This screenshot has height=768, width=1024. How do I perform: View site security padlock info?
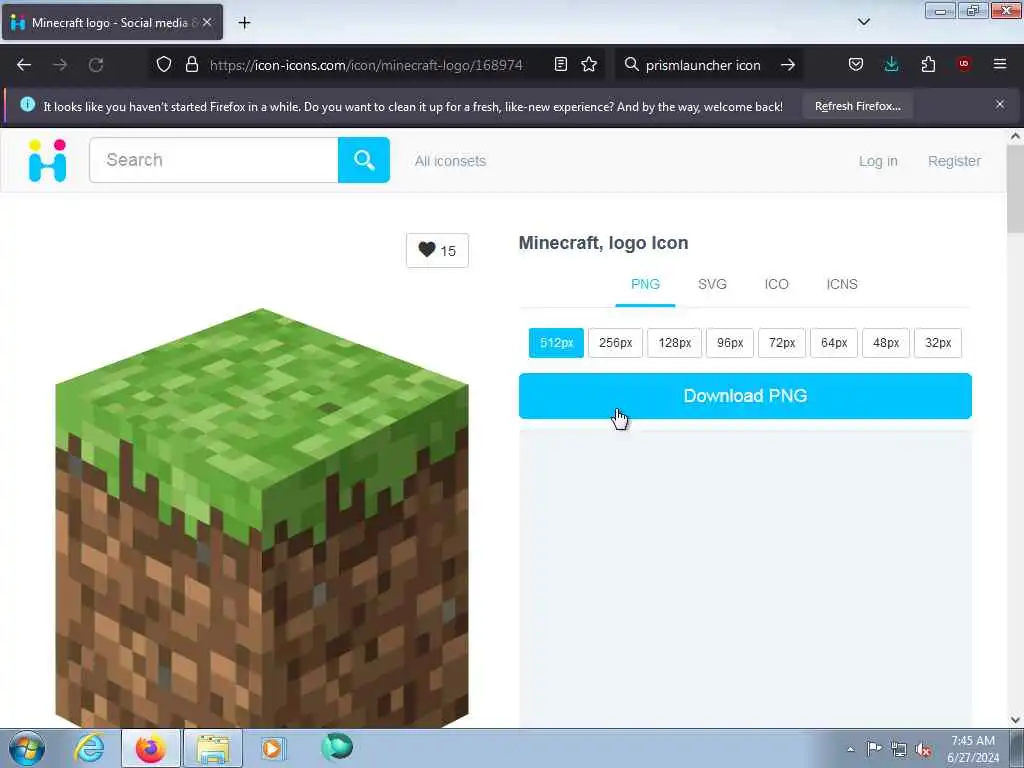[191, 64]
